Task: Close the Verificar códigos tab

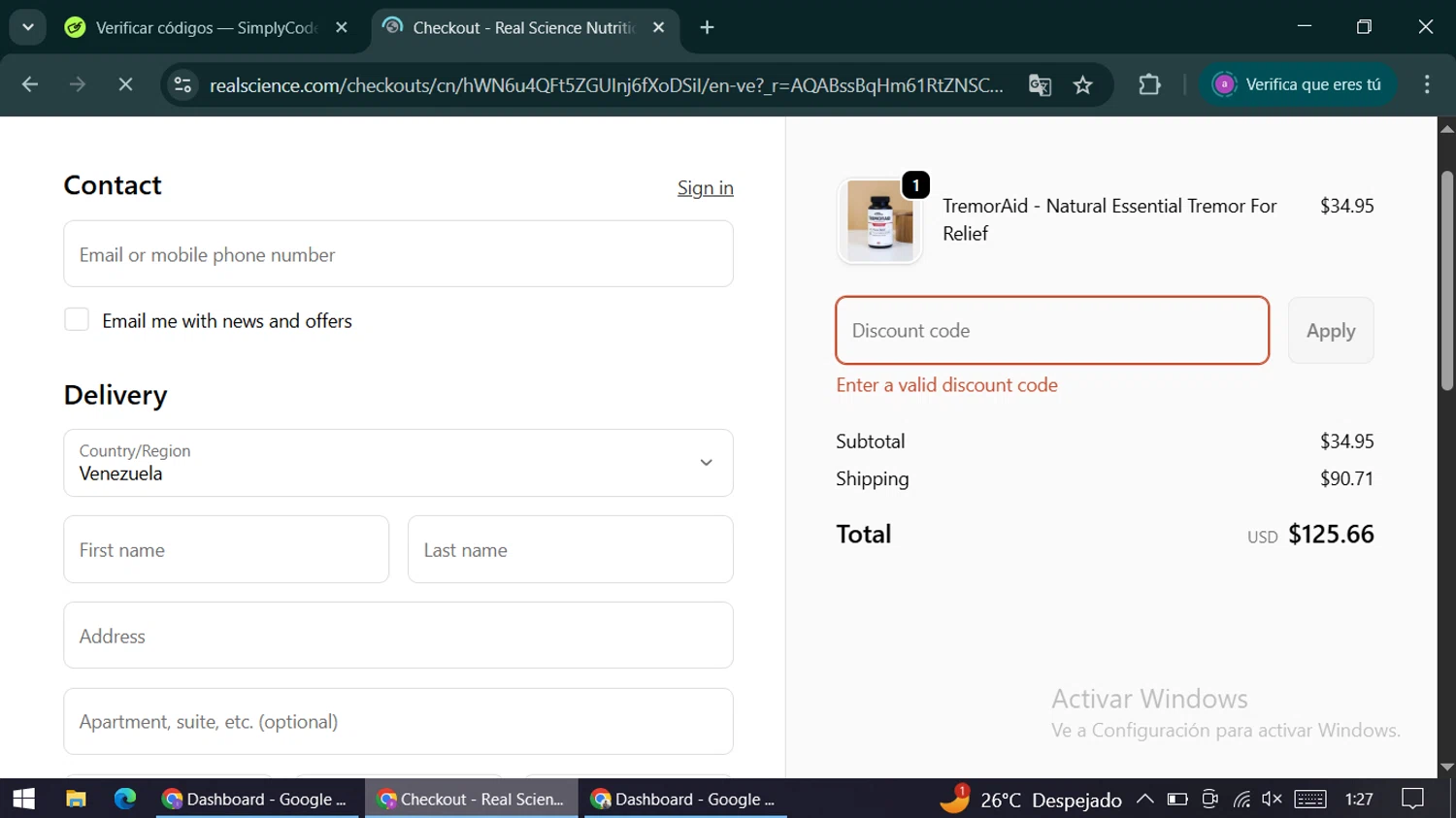Action: (342, 27)
